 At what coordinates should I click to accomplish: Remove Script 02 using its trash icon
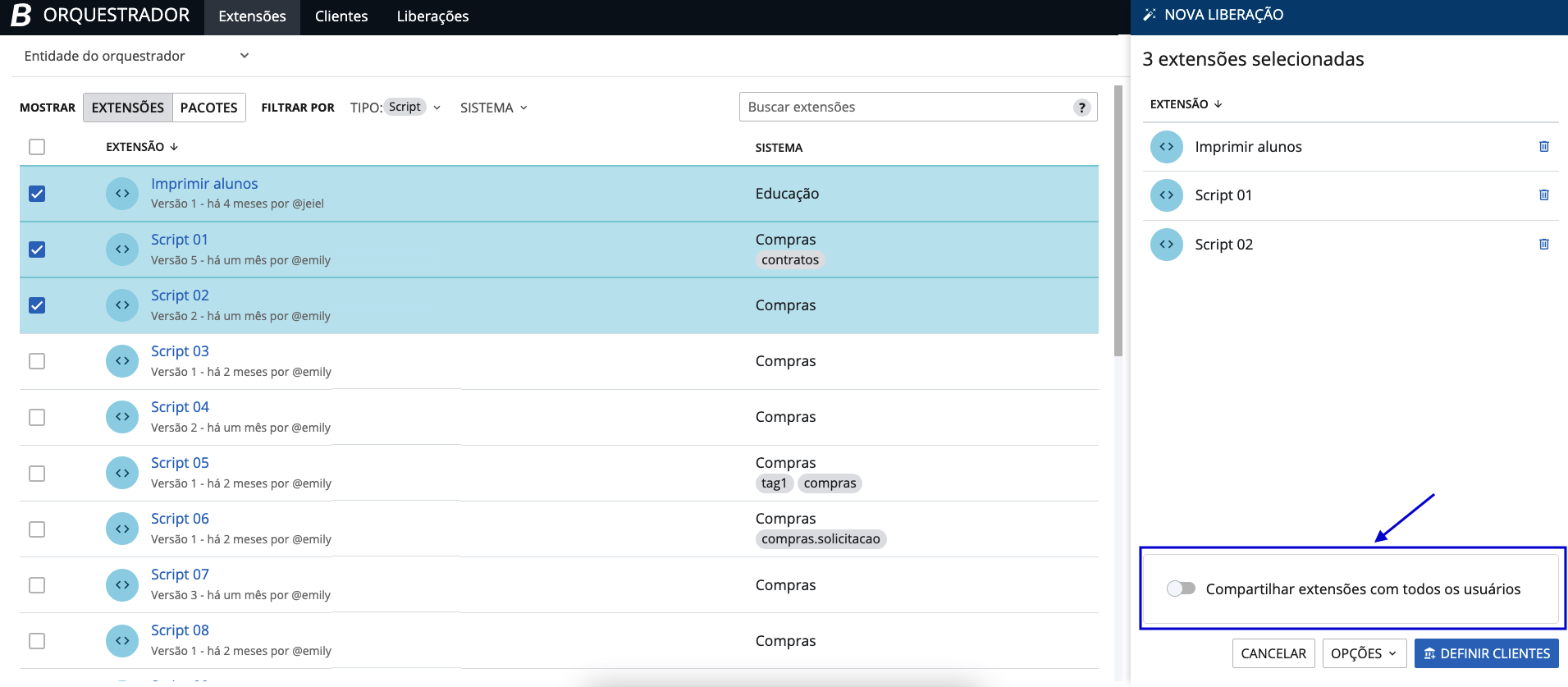click(1544, 244)
